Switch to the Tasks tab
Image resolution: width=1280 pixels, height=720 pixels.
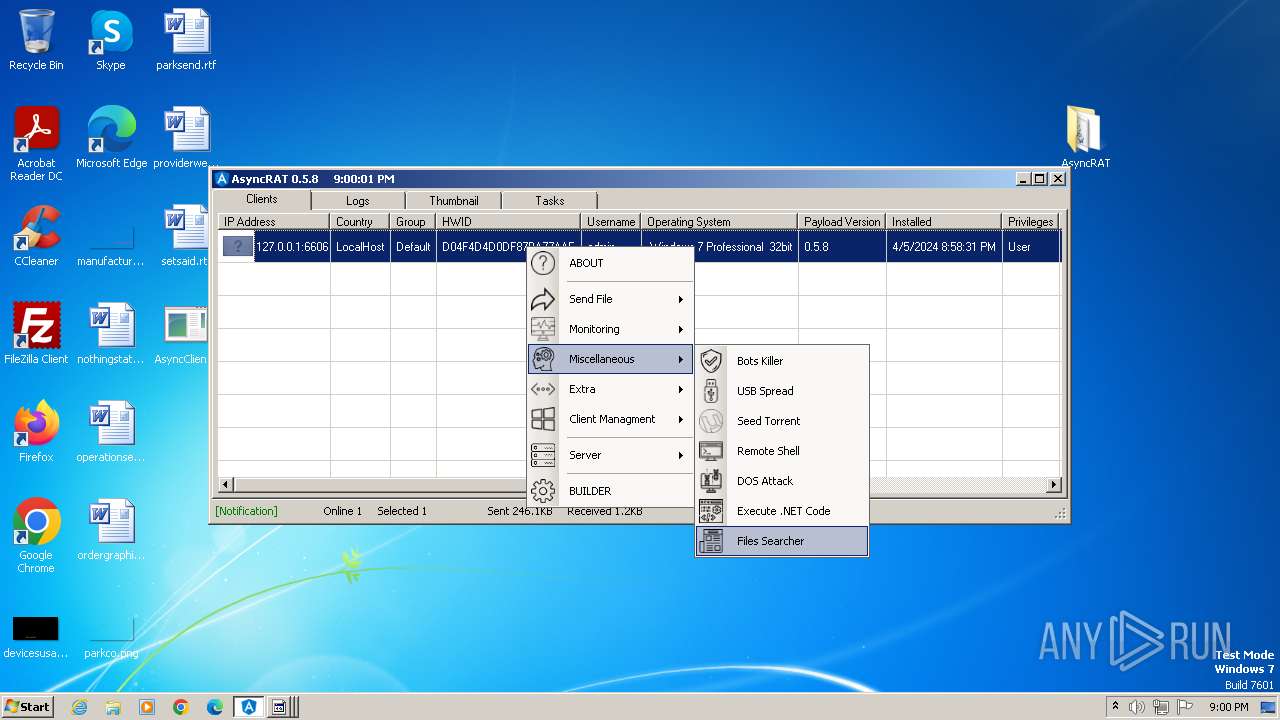tap(549, 201)
